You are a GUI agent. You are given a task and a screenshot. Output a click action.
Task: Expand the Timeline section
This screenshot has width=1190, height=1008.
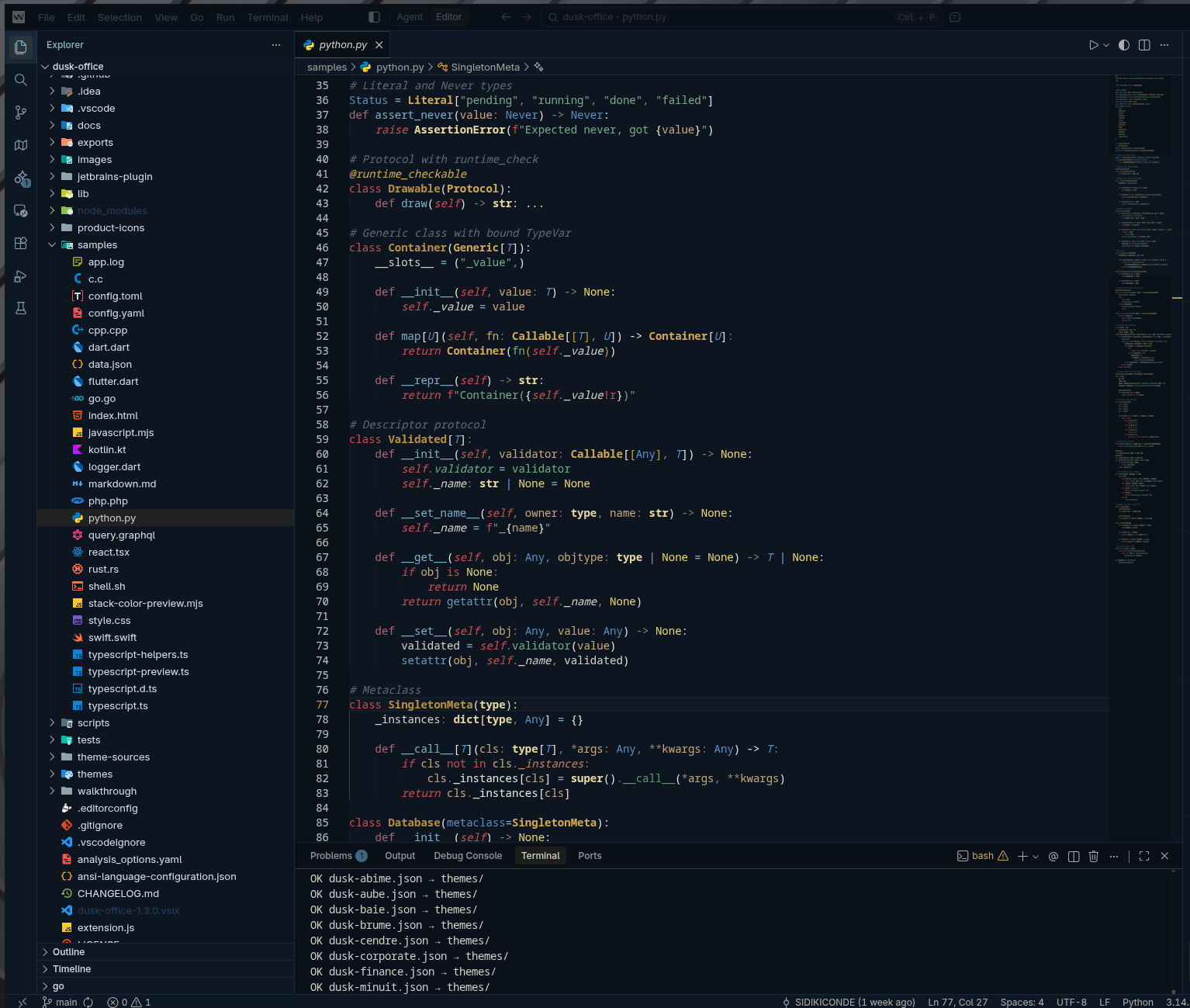coord(166,969)
